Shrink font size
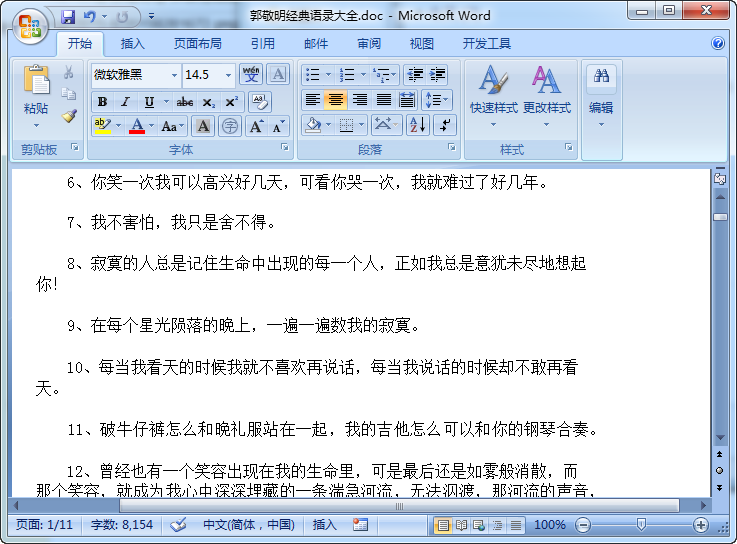Viewport: 737px width, 544px height. [278, 126]
